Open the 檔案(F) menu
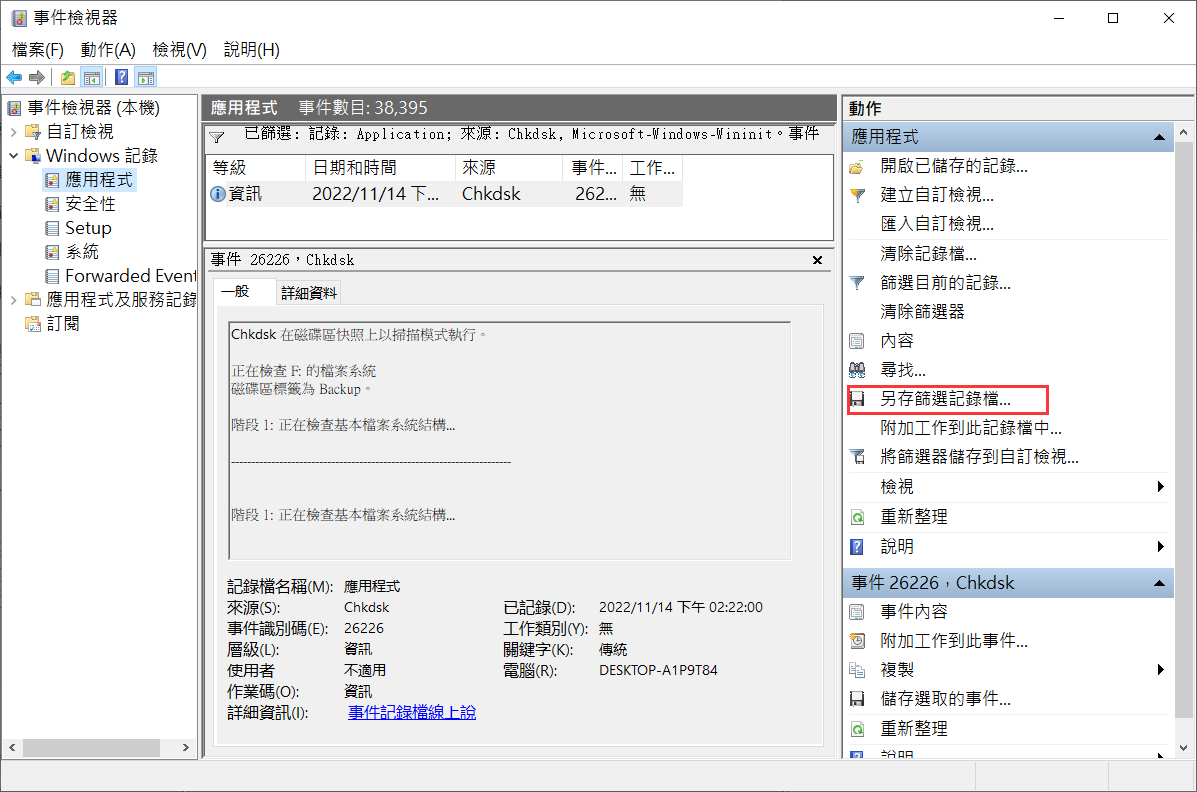This screenshot has height=792, width=1197. (x=38, y=50)
